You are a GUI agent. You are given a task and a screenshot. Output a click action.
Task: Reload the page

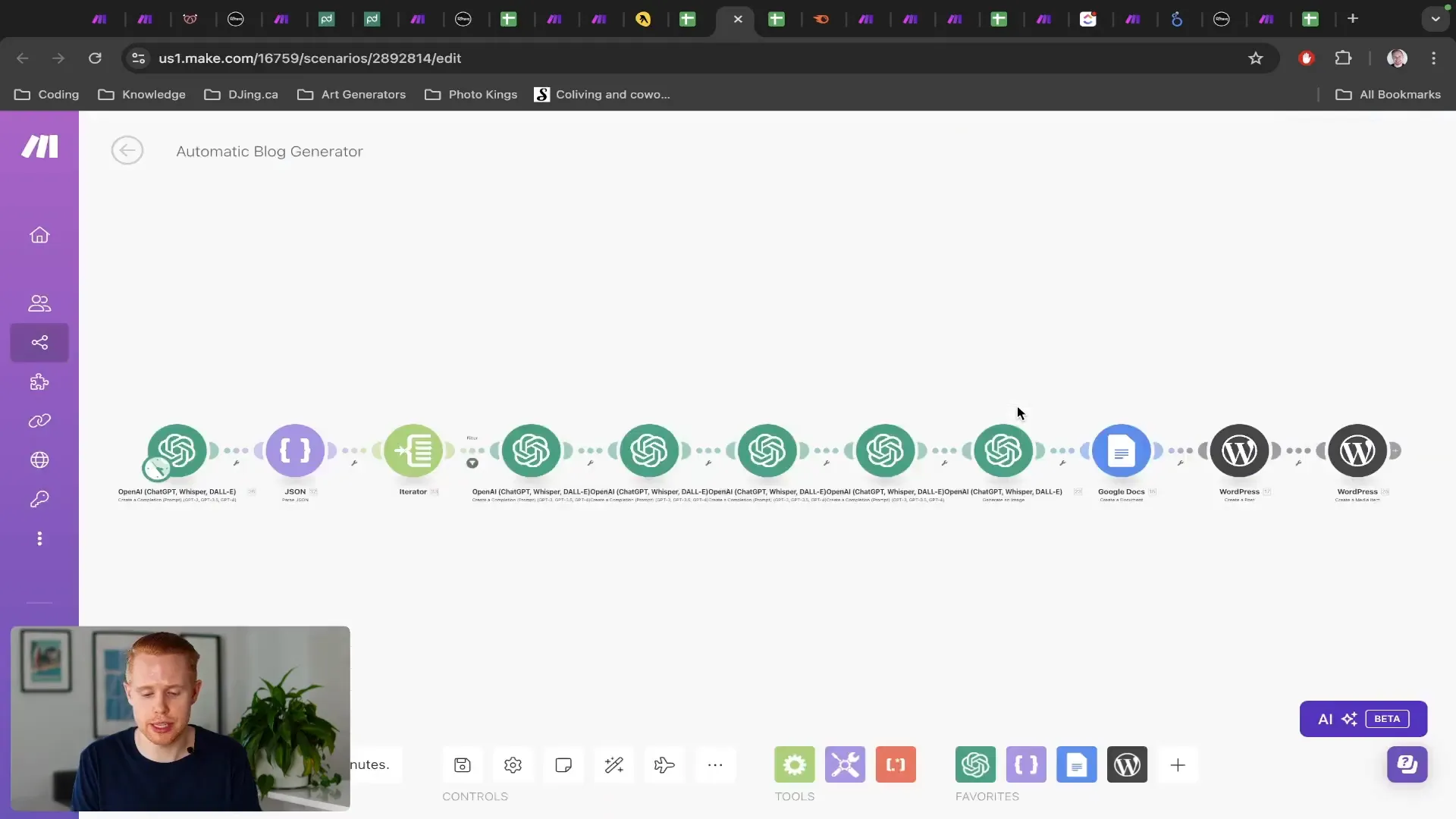[95, 58]
